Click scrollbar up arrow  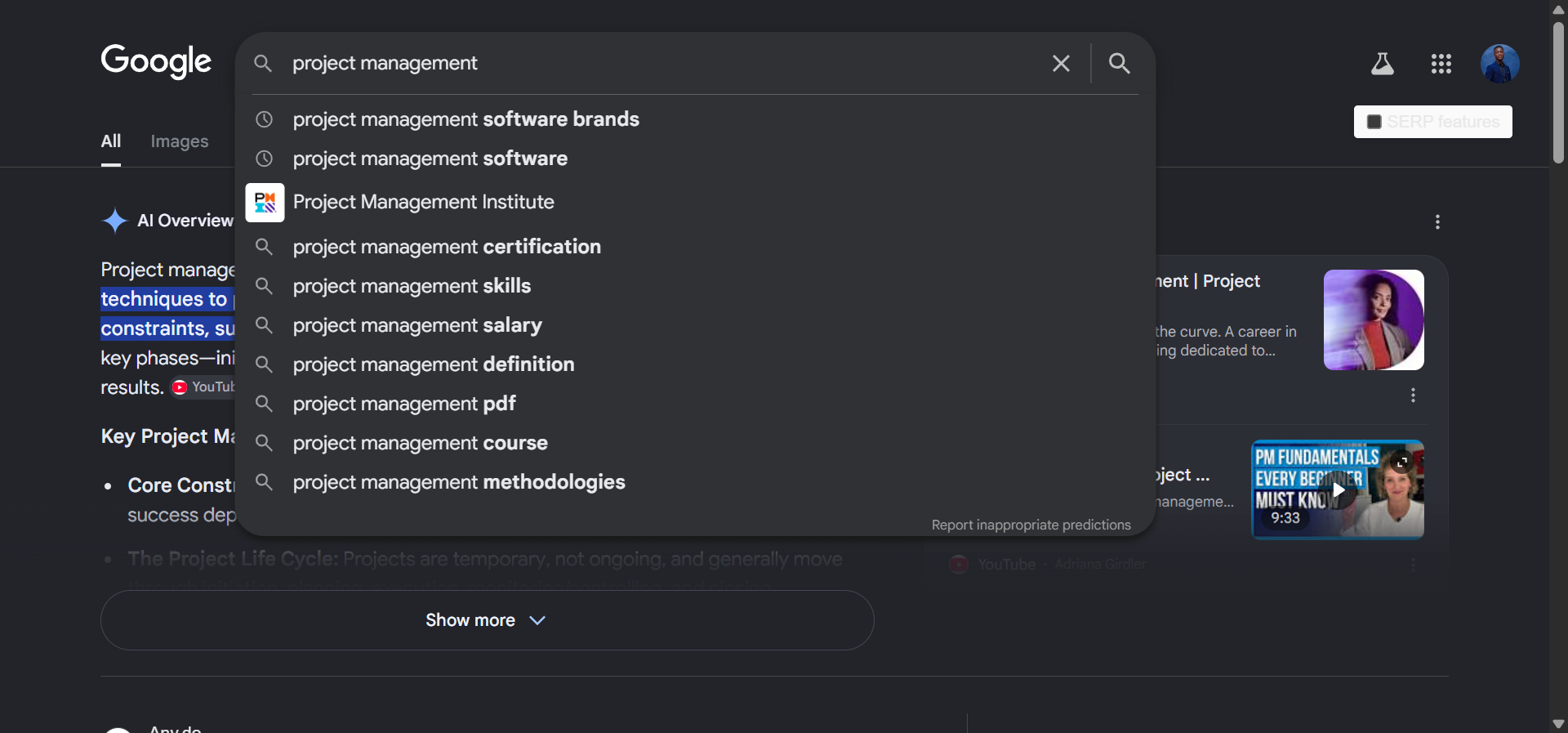pyautogui.click(x=1558, y=9)
